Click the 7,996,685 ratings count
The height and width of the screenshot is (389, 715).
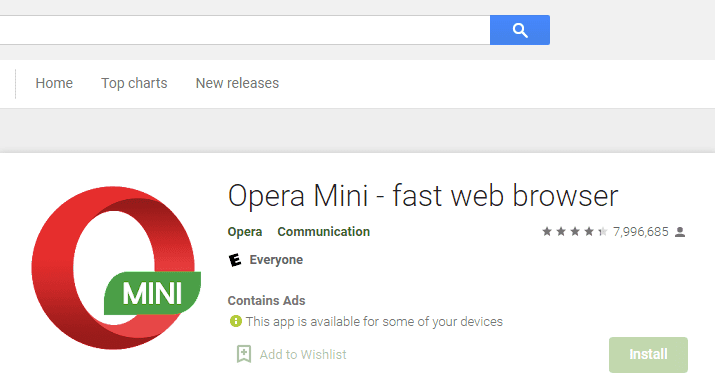pyautogui.click(x=641, y=232)
